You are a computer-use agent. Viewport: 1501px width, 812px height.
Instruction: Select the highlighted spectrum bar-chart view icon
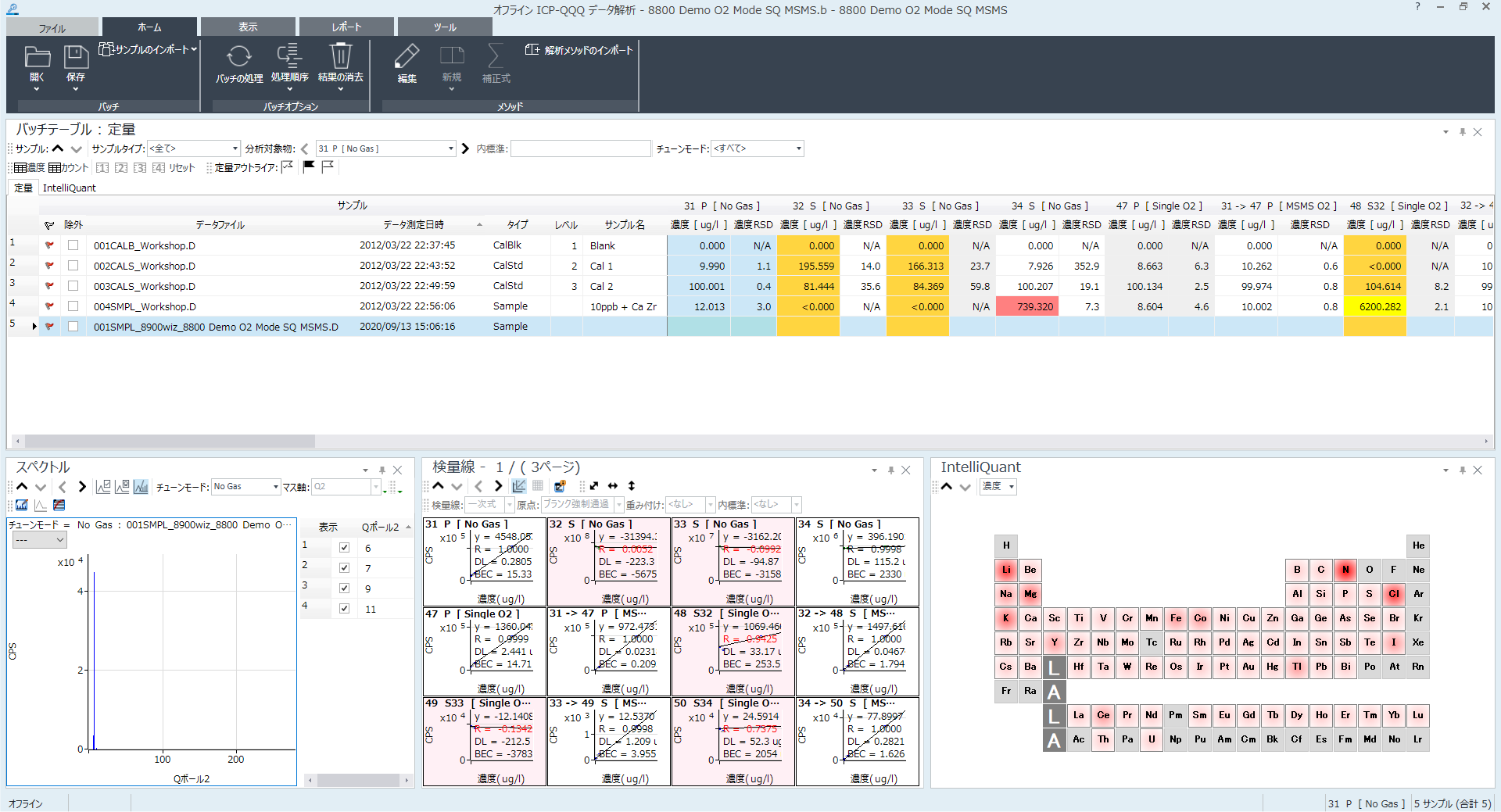pos(141,487)
